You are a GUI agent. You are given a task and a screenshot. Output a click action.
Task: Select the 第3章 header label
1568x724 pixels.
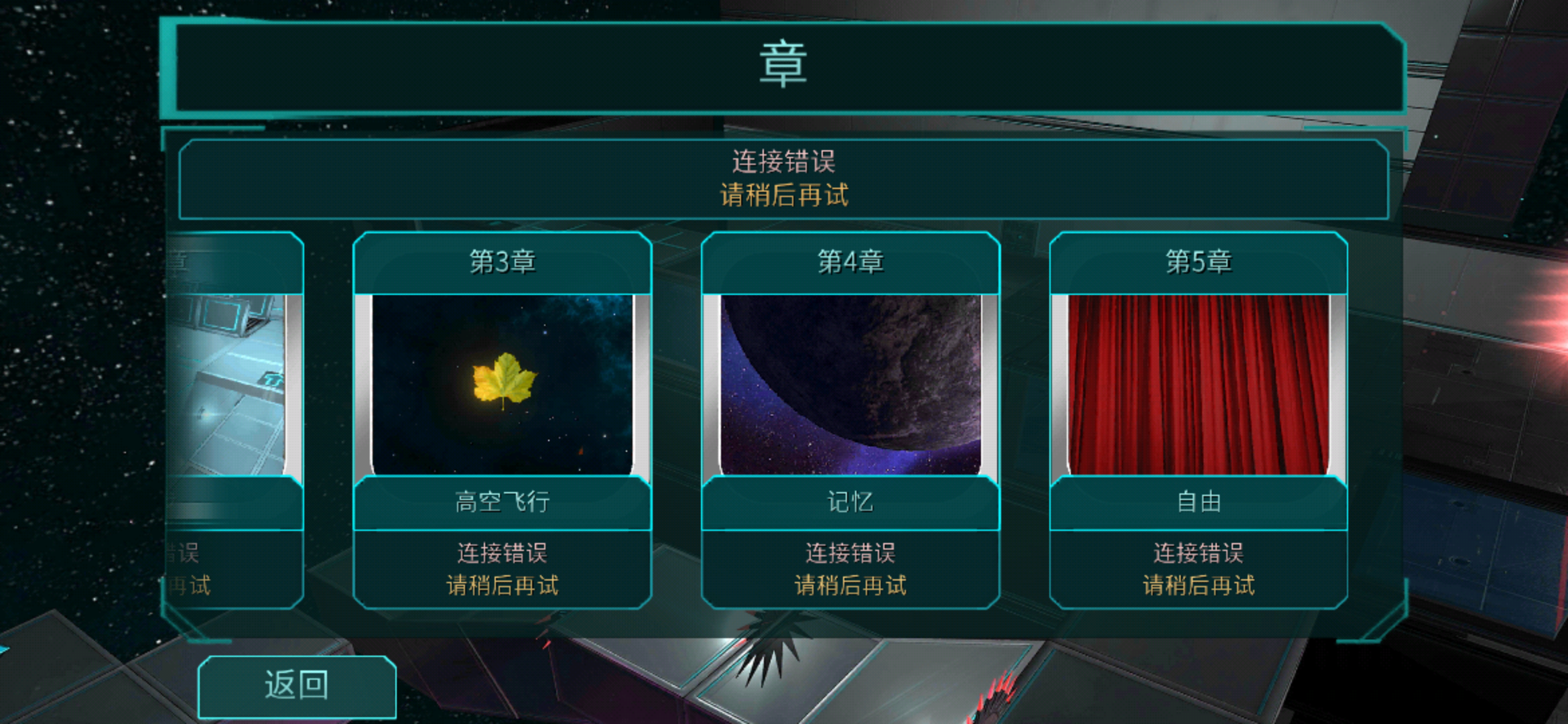click(503, 262)
